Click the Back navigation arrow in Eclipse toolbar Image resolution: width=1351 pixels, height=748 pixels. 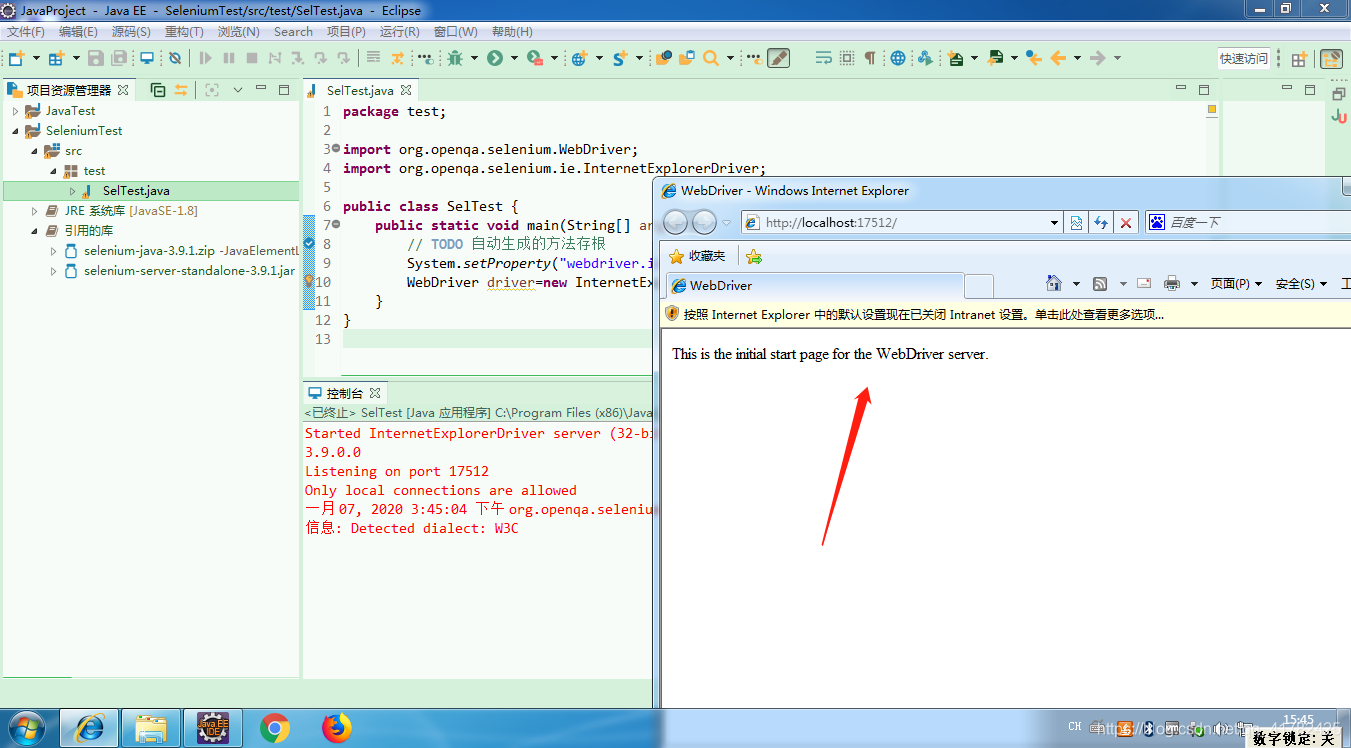click(x=1058, y=58)
